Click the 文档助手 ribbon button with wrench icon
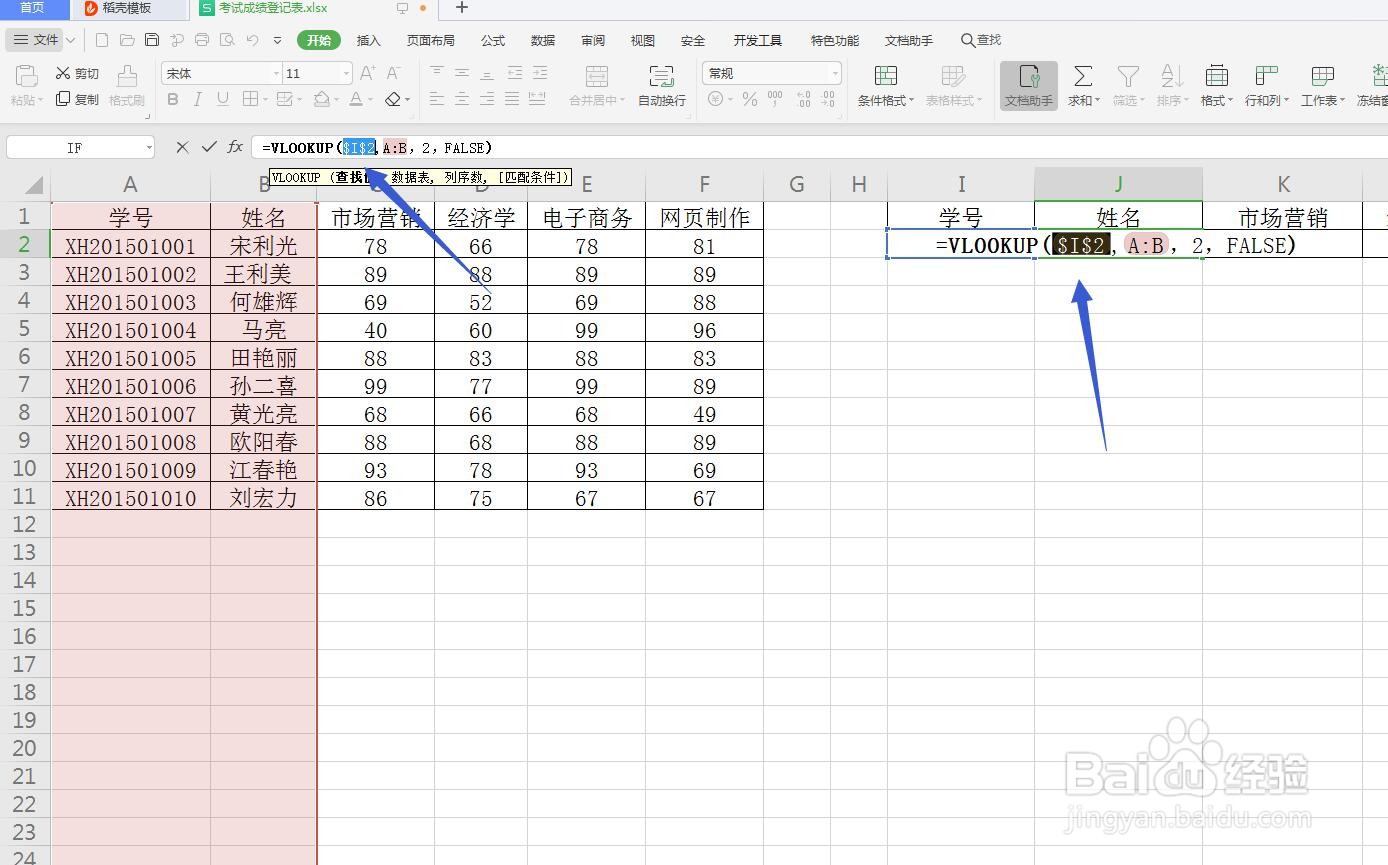Image resolution: width=1388 pixels, height=865 pixels. (1029, 86)
